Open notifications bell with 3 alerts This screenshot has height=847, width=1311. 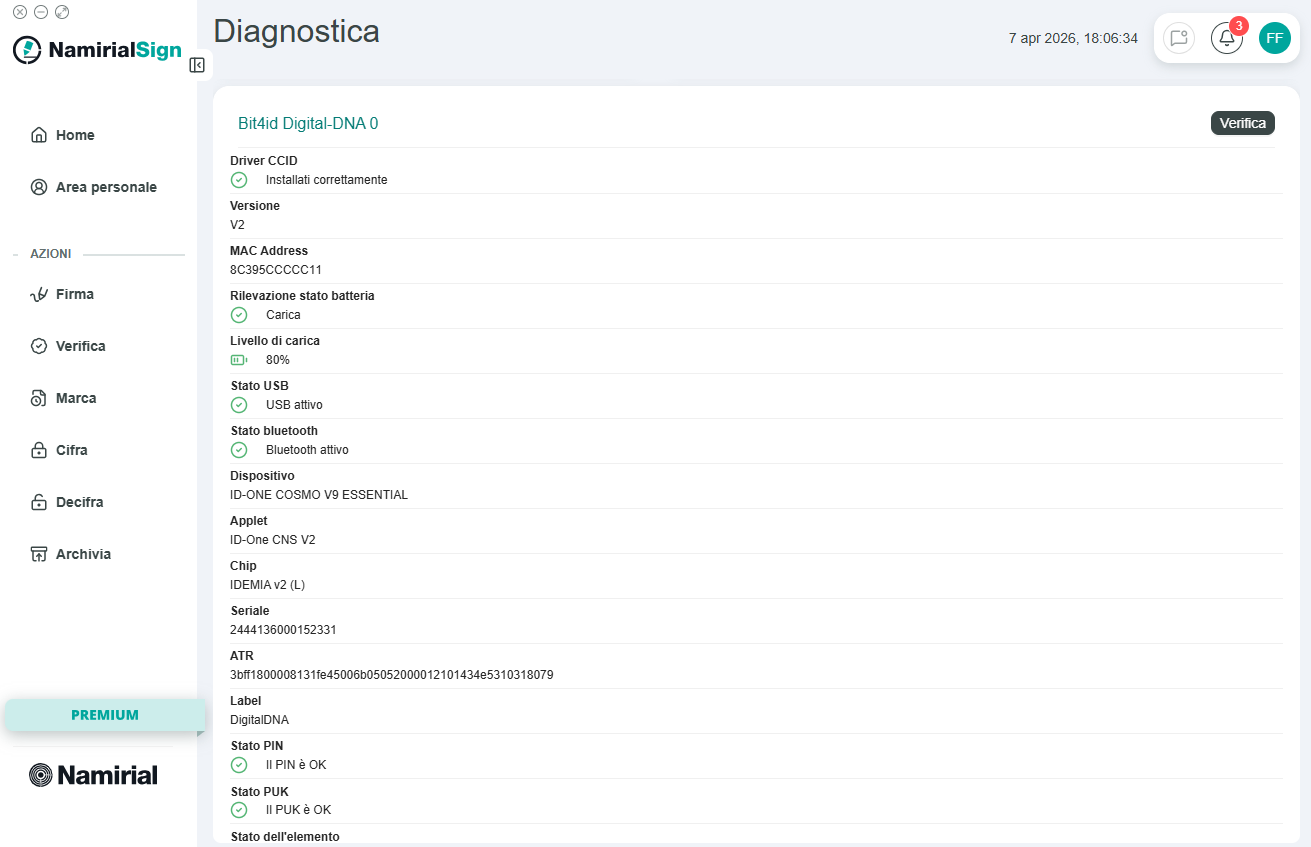(1227, 38)
